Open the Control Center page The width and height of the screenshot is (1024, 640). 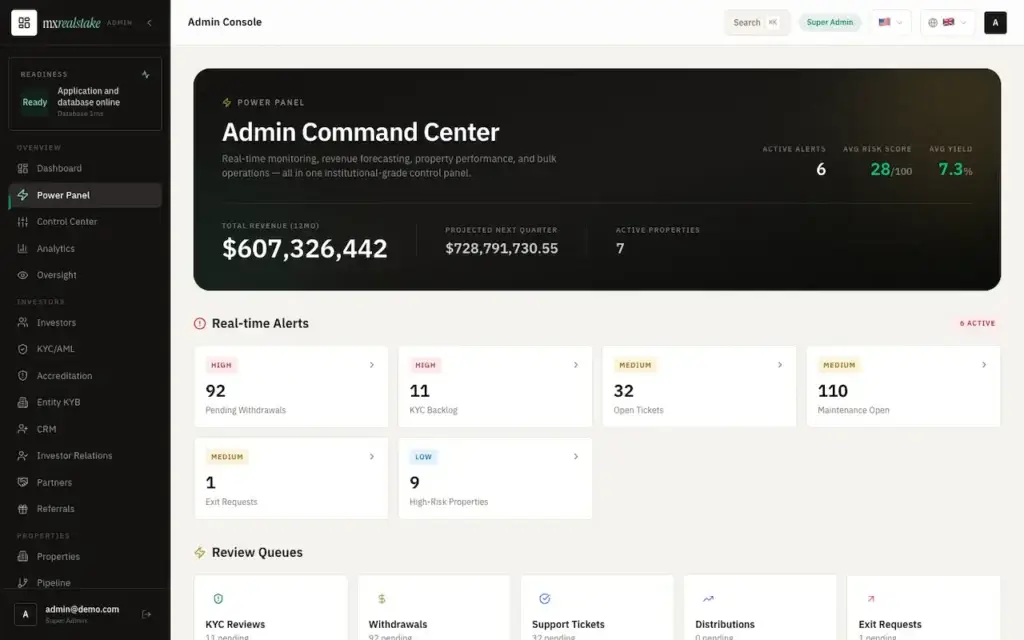pyautogui.click(x=85, y=222)
